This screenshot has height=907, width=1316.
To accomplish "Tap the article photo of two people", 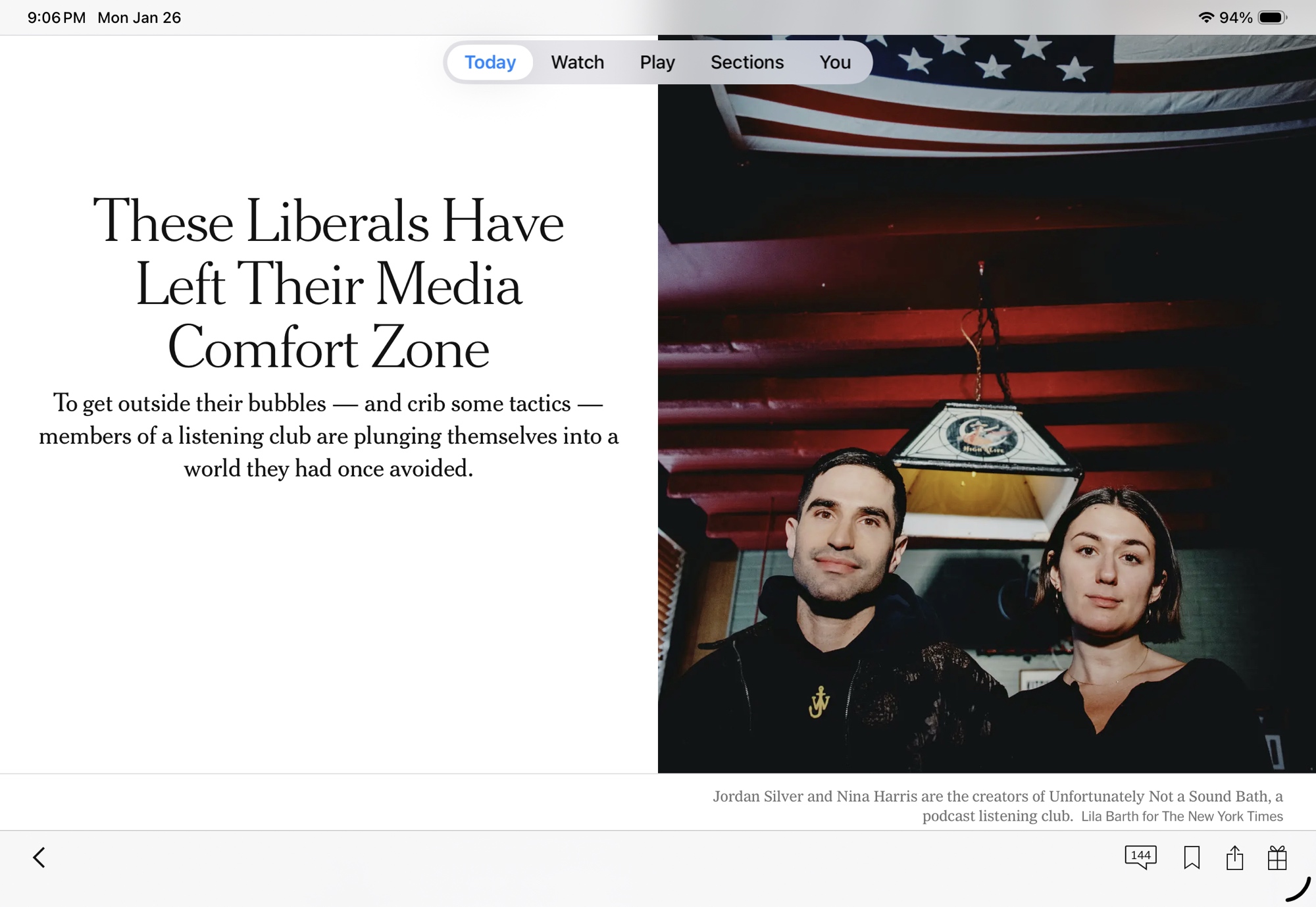I will click(986, 461).
